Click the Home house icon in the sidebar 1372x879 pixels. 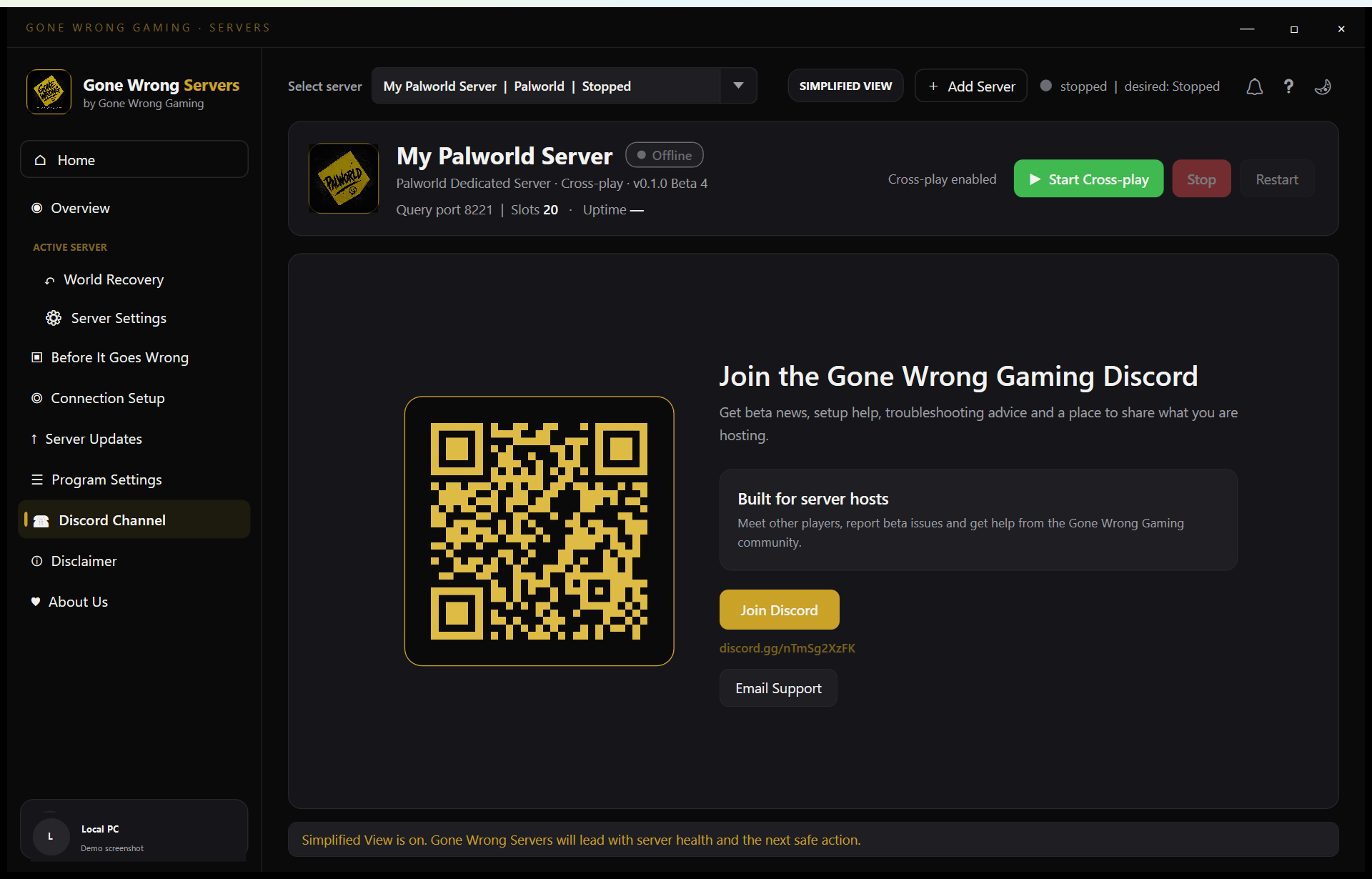(x=41, y=160)
